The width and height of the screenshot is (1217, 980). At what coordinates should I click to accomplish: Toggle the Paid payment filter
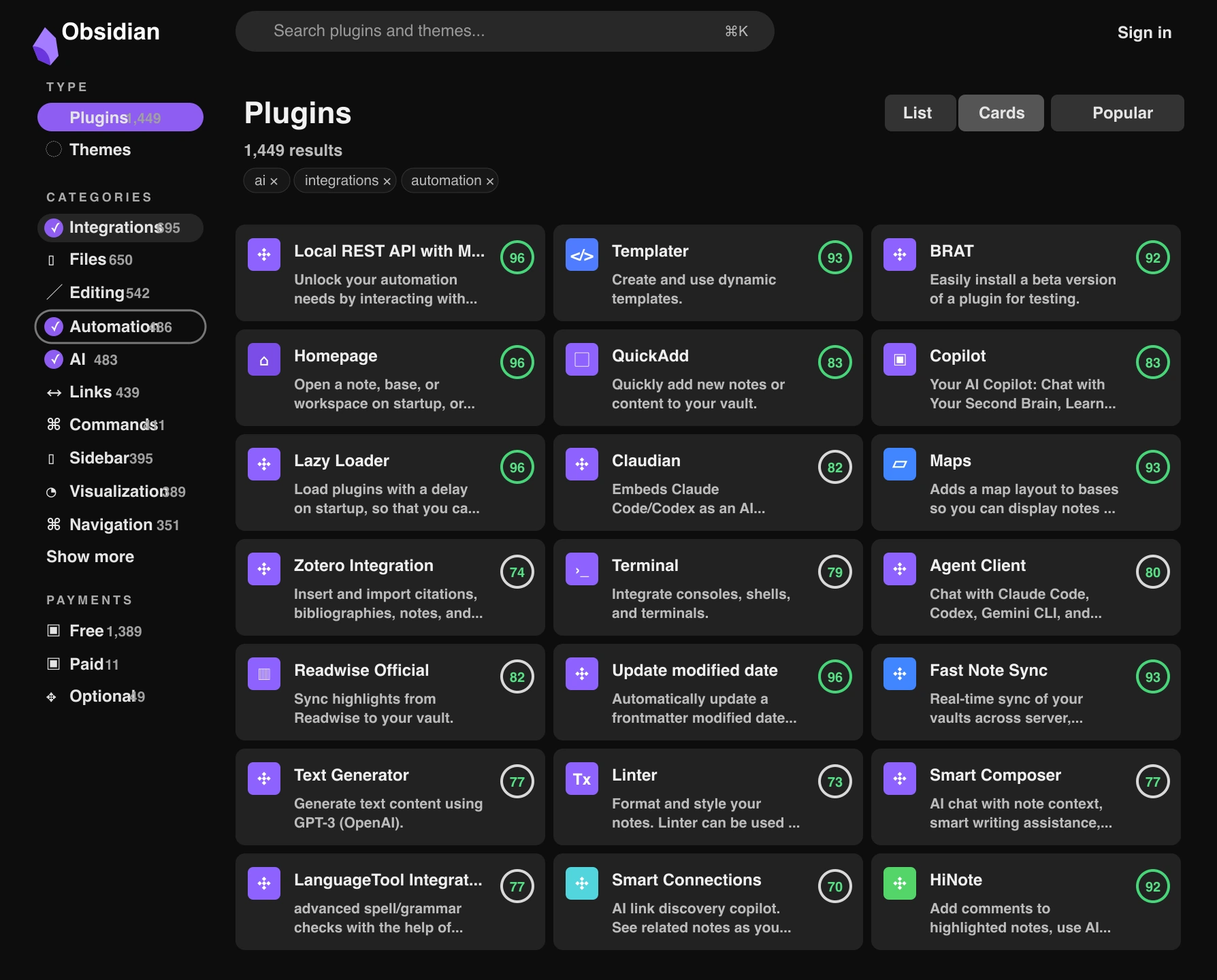coord(53,664)
